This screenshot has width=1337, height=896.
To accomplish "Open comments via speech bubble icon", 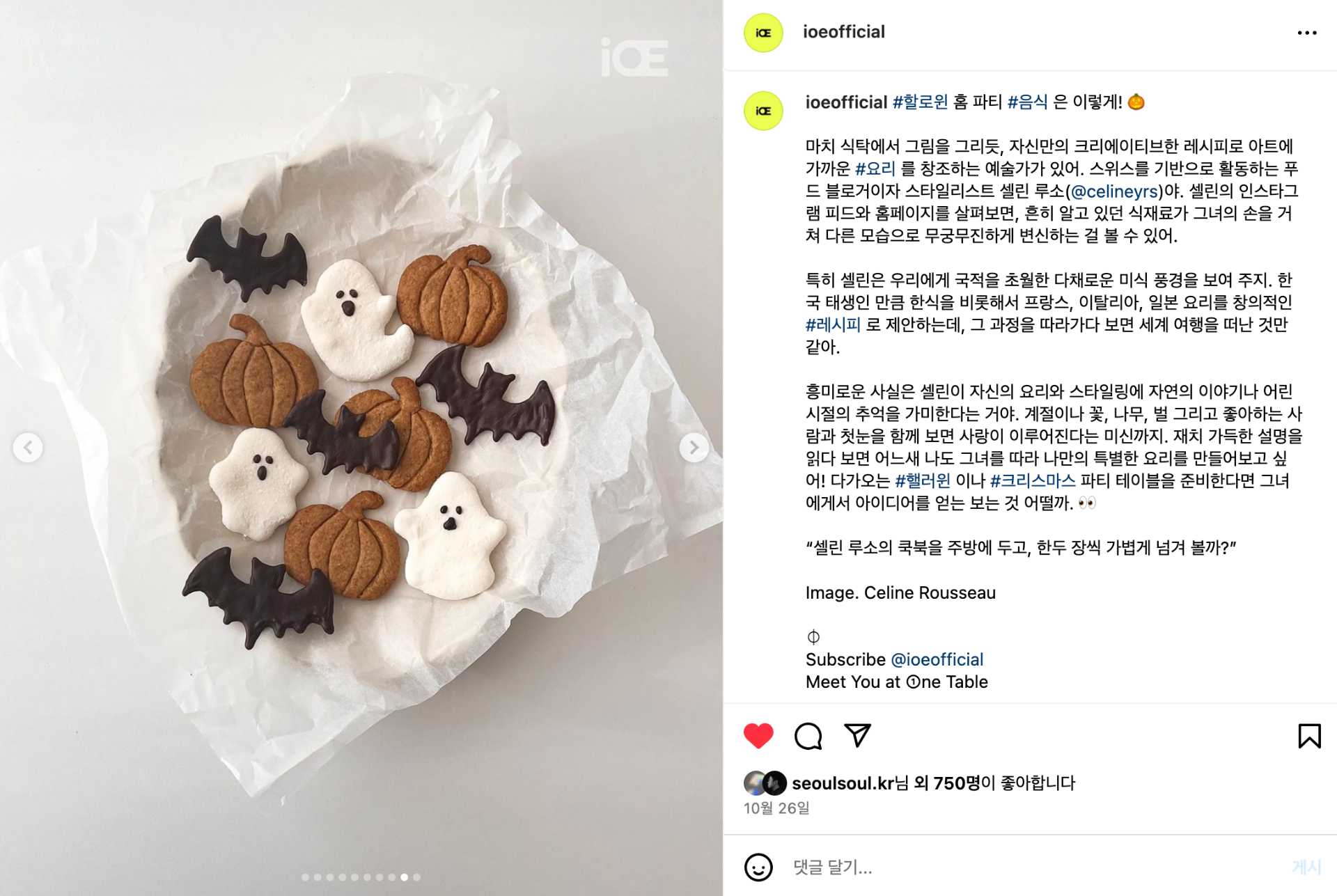I will pos(808,736).
